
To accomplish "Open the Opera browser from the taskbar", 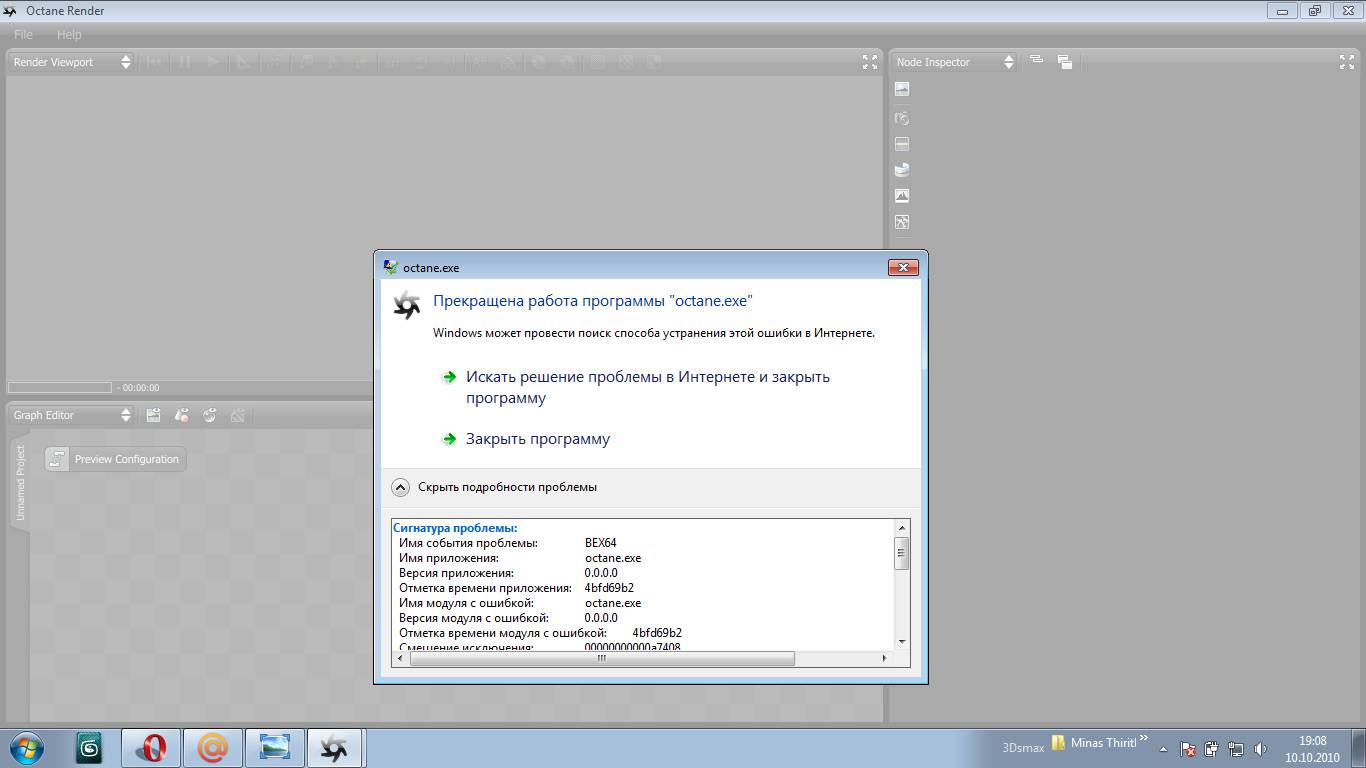I will point(151,748).
